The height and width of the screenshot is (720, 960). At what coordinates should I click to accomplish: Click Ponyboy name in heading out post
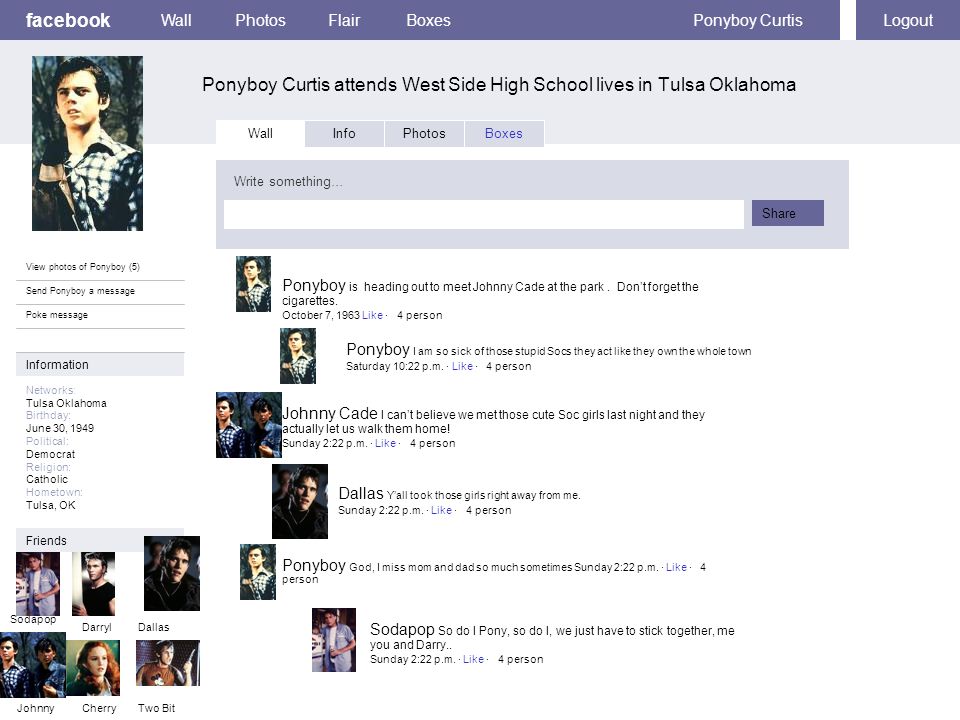click(x=314, y=285)
